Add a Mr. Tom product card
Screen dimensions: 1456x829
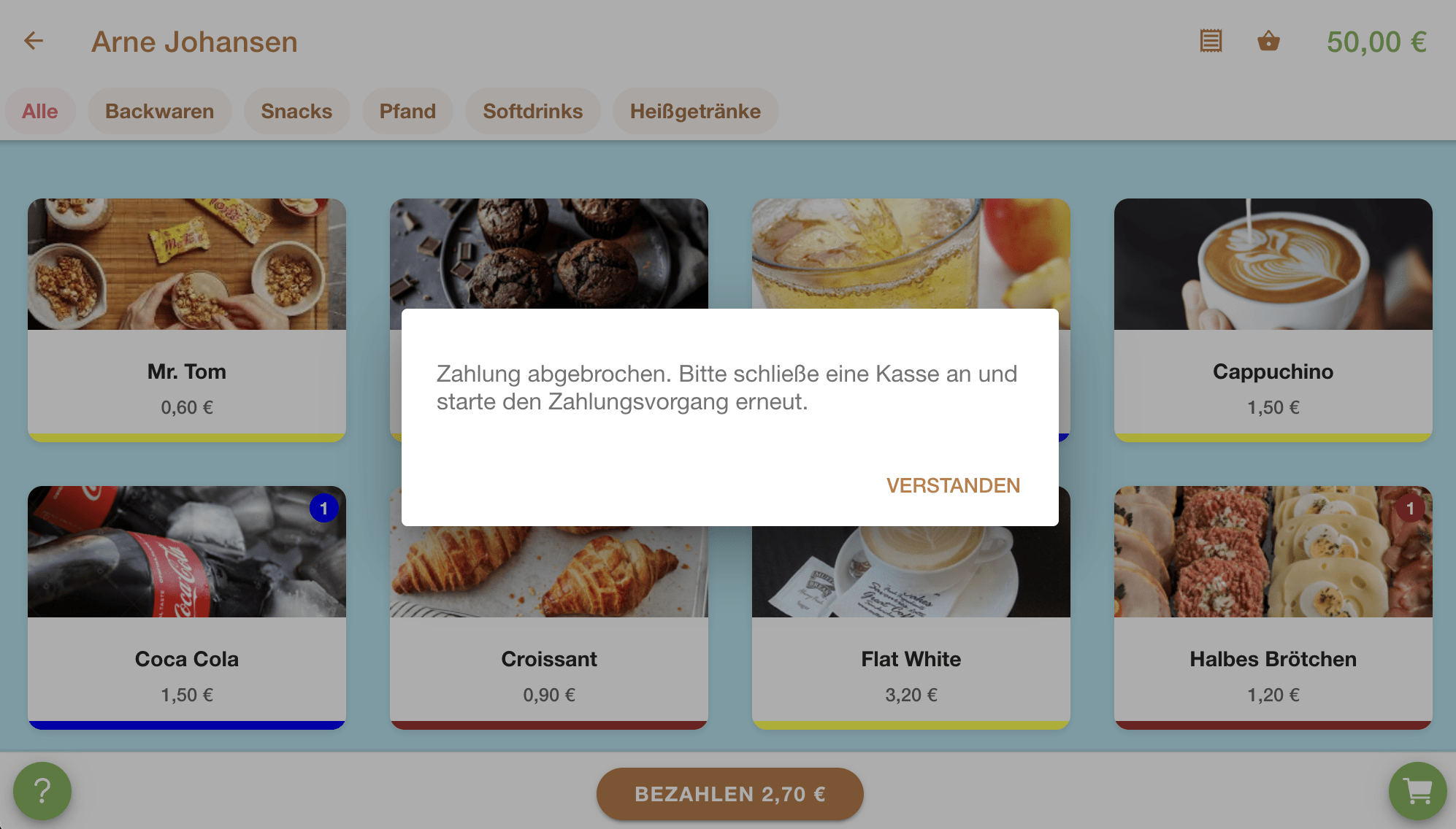coord(187,320)
